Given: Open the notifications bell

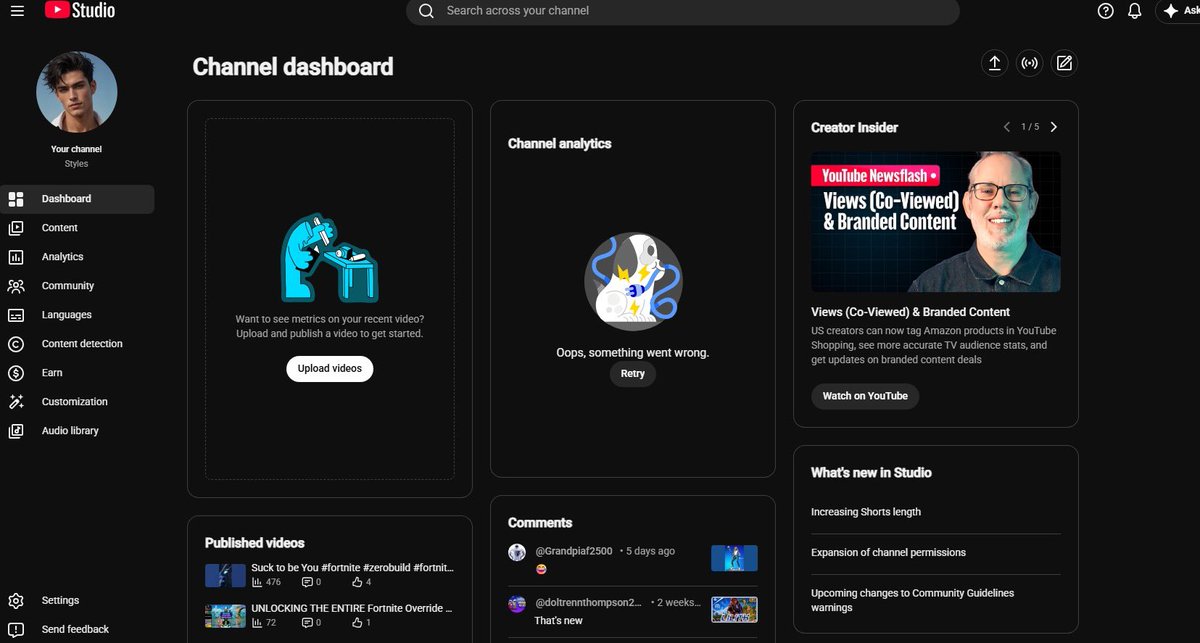Looking at the screenshot, I should [x=1134, y=11].
